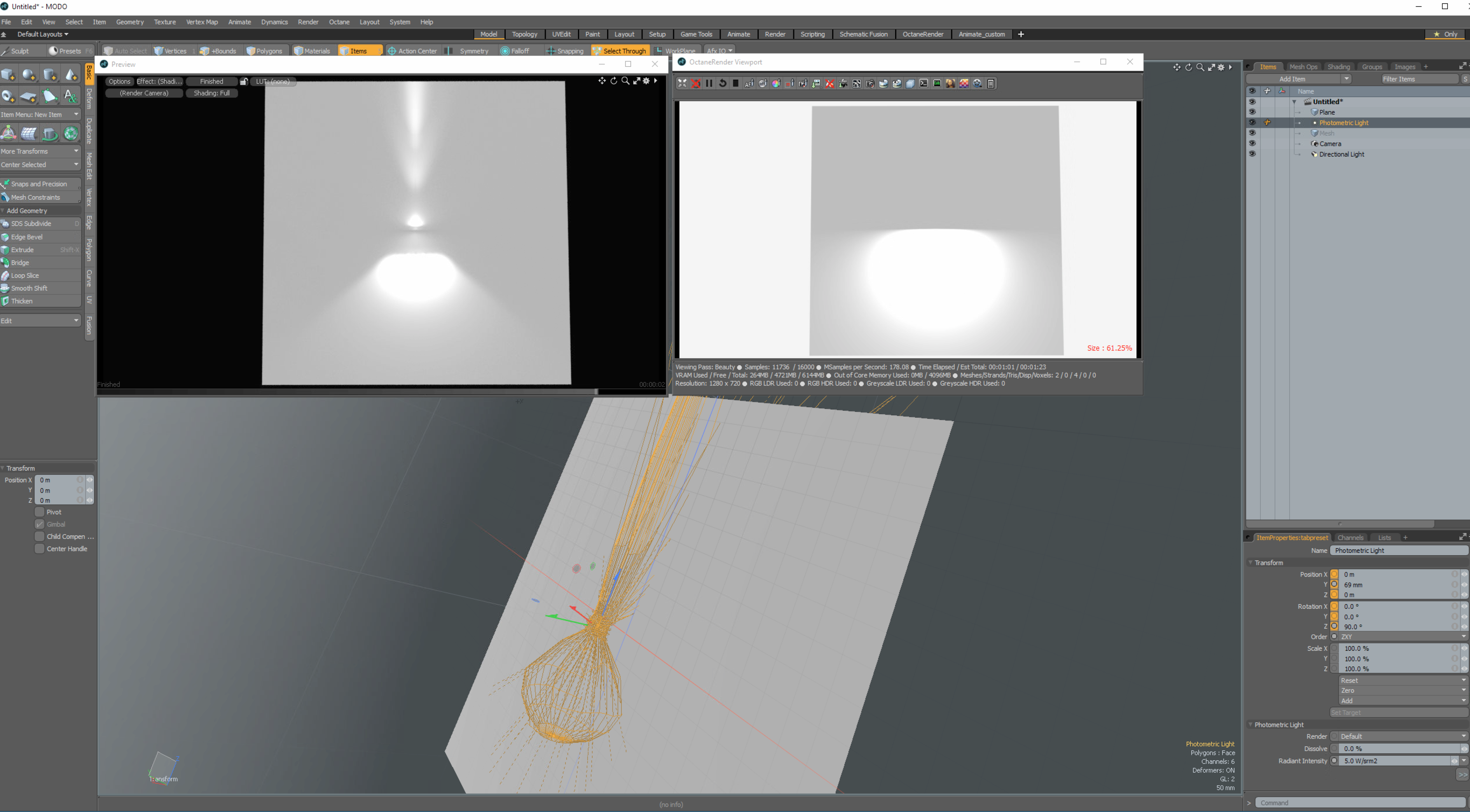Click Options in Preview window

119,82
